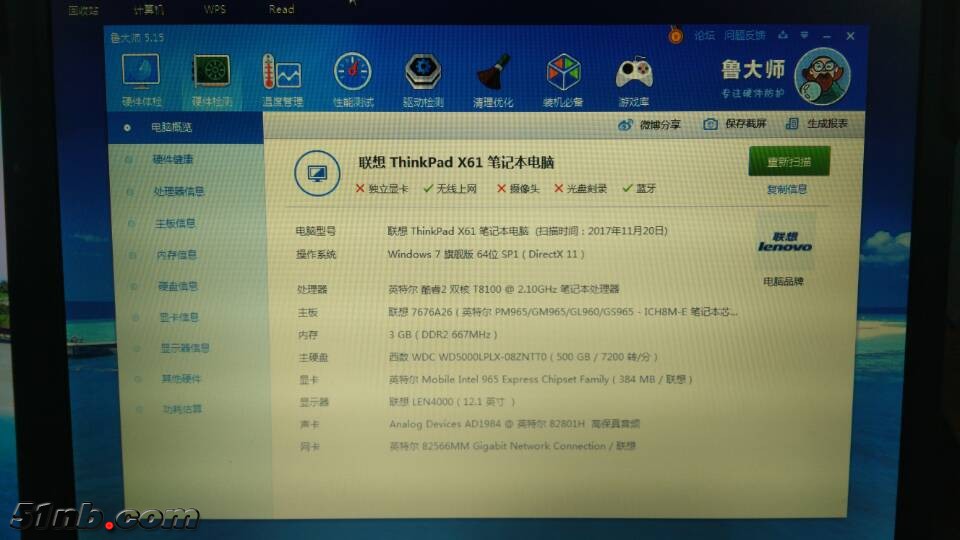This screenshot has width=960, height=540.
Task: Click the green 重新扫描 rescan button
Action: click(789, 162)
